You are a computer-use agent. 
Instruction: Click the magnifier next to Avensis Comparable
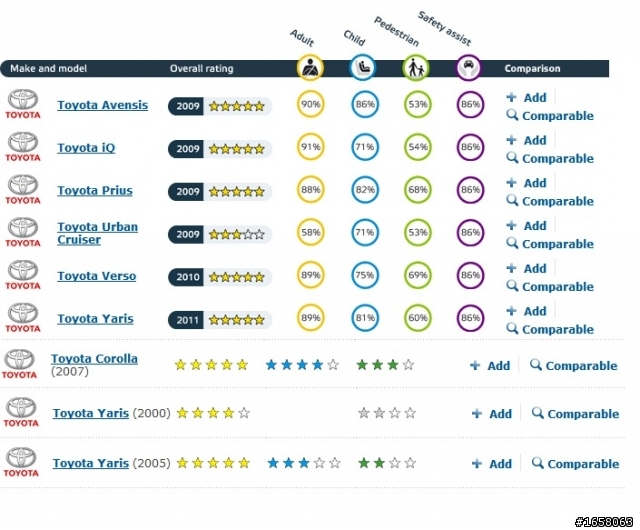coord(512,115)
